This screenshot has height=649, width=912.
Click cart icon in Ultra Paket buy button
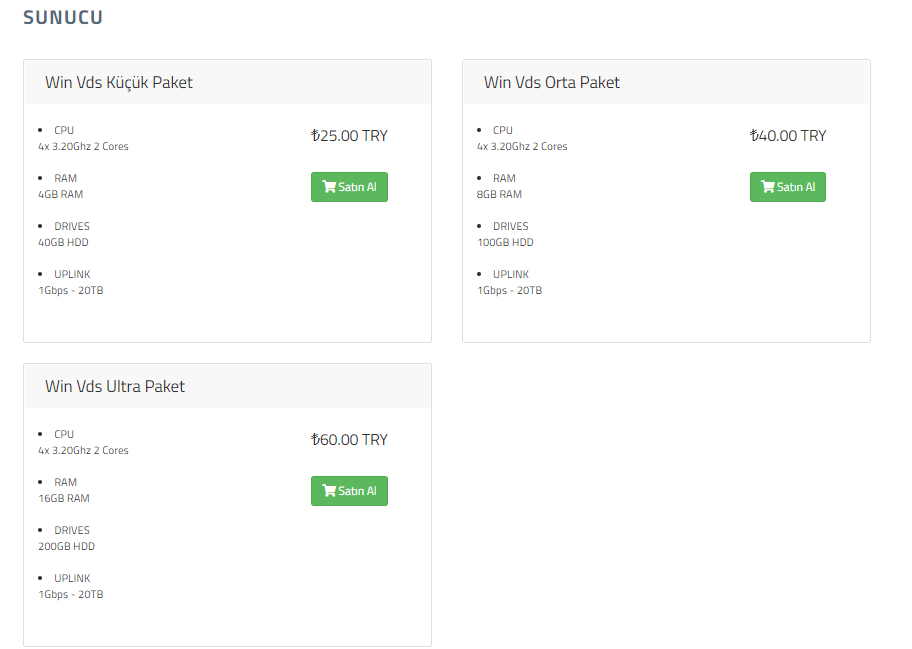329,491
